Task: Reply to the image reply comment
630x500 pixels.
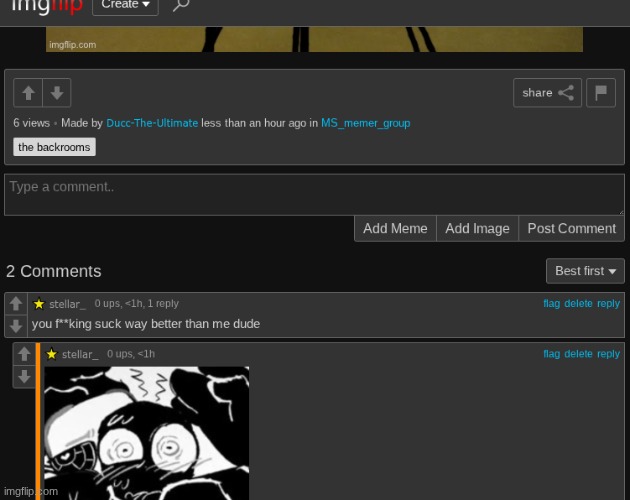Action: coord(608,354)
